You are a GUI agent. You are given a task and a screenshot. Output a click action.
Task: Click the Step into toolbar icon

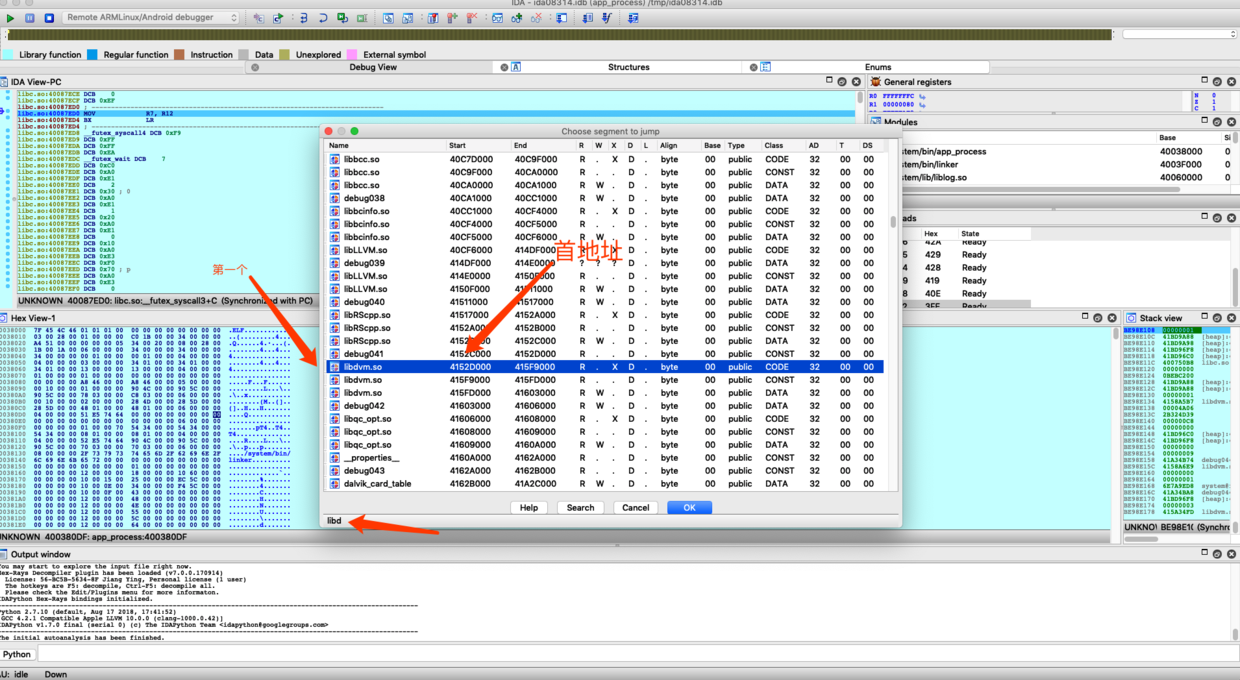(303, 18)
